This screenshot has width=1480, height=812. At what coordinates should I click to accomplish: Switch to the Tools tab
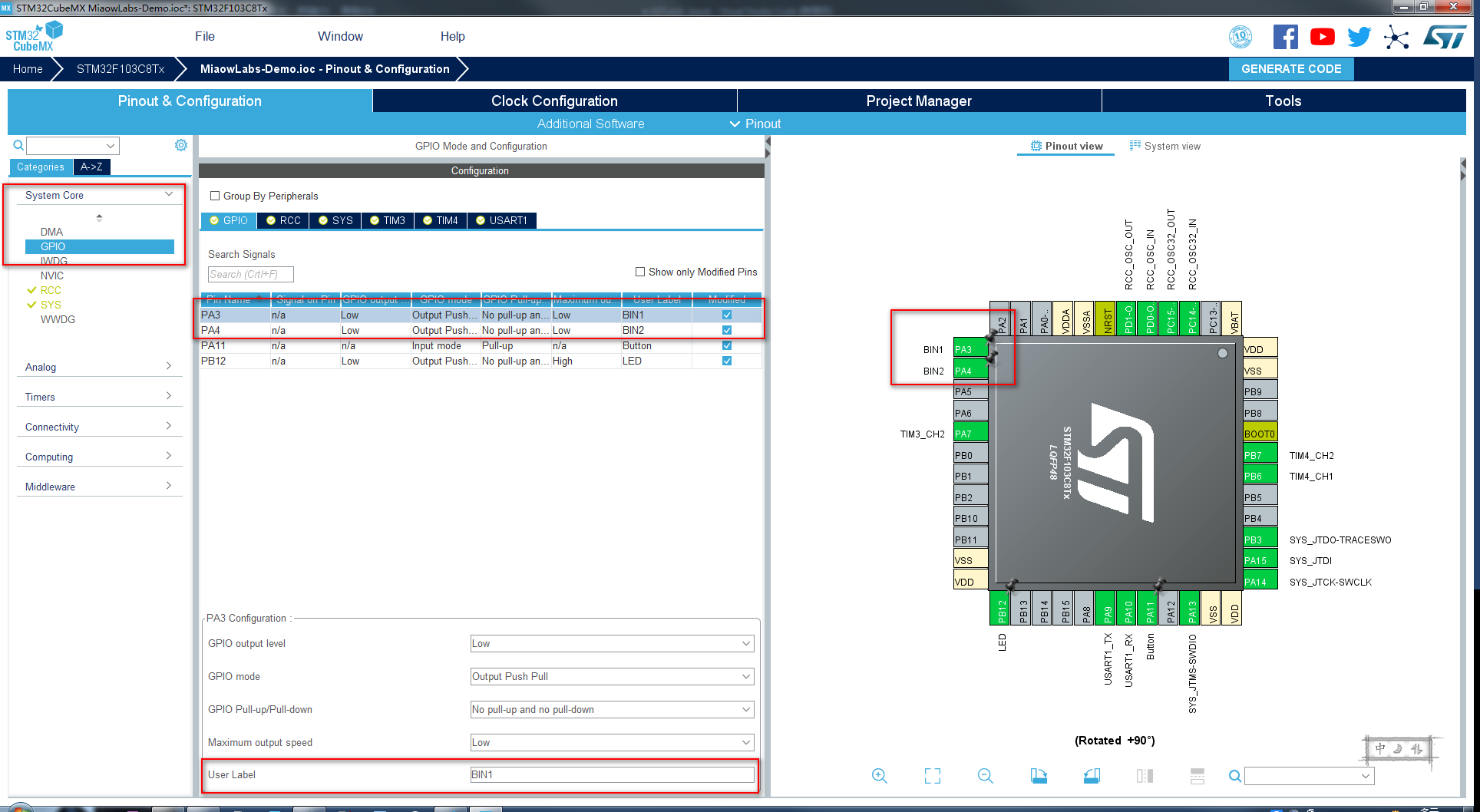(x=1283, y=101)
